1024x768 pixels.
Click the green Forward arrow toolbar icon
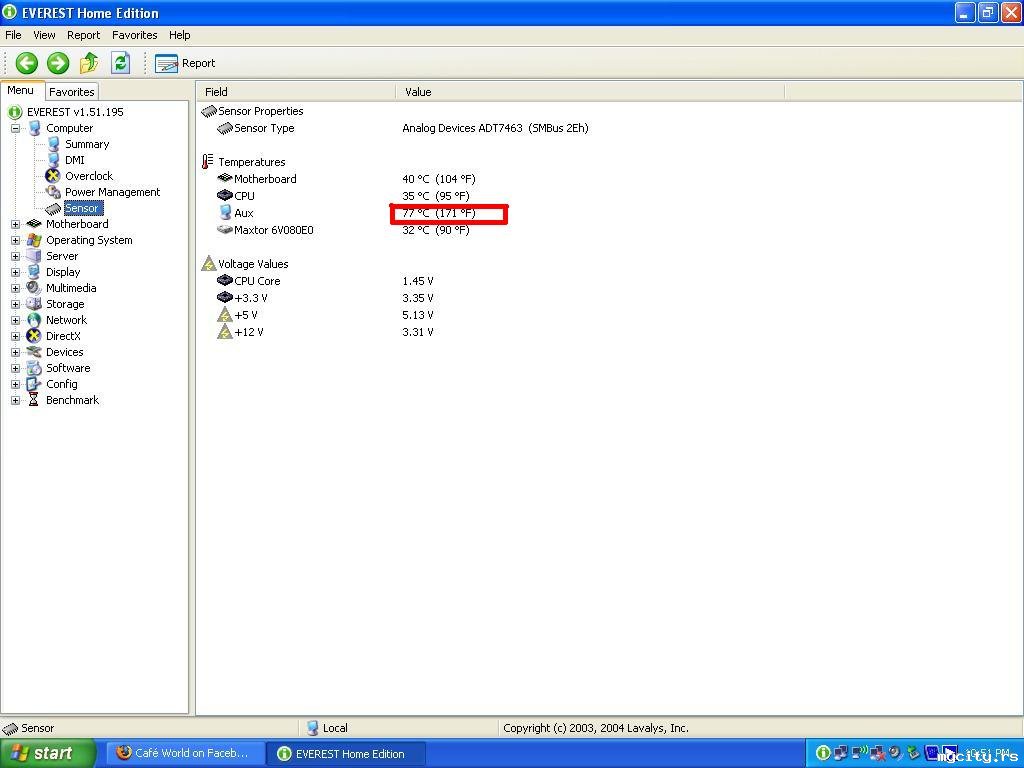pos(58,63)
